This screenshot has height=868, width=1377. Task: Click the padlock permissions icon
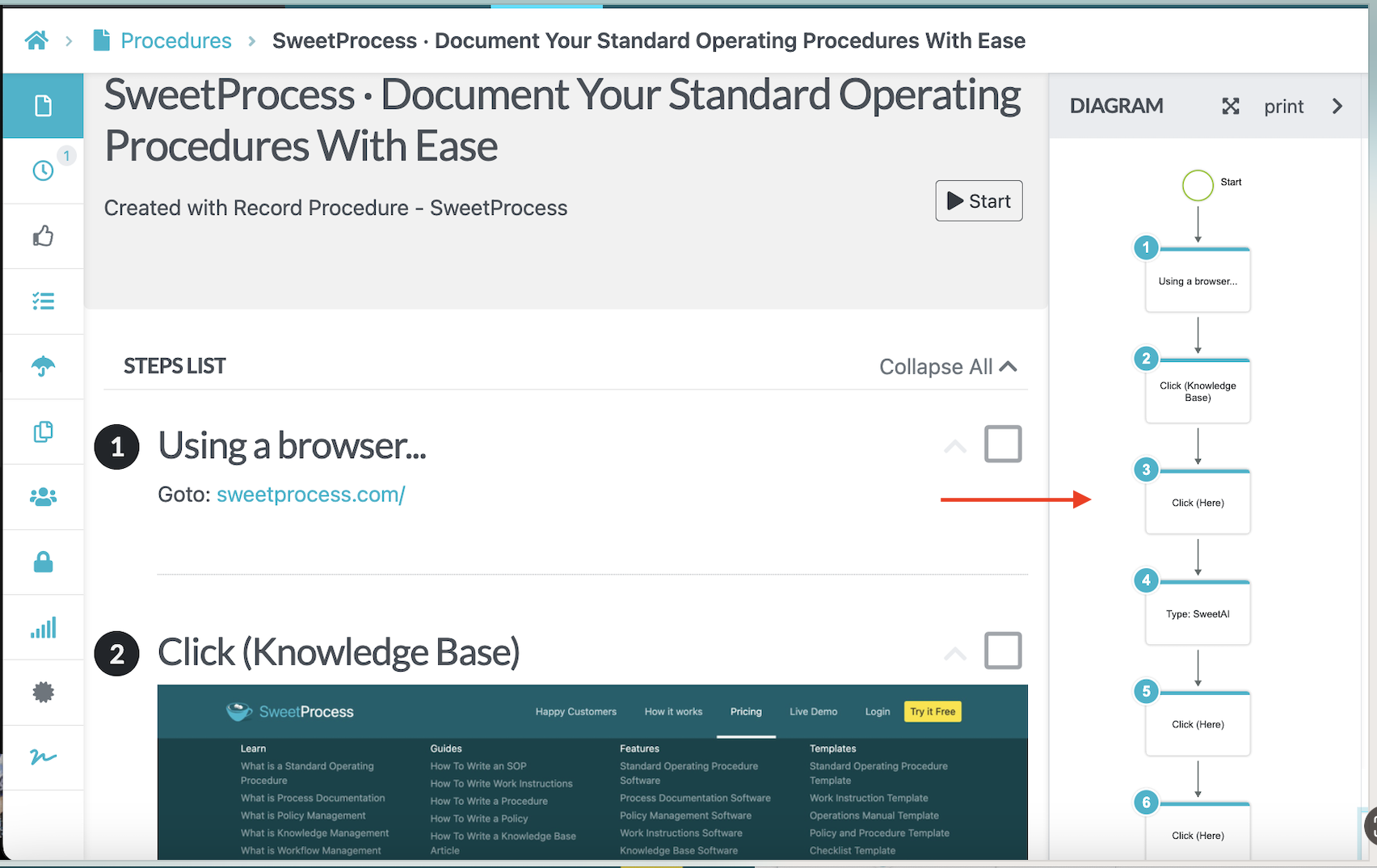43,562
